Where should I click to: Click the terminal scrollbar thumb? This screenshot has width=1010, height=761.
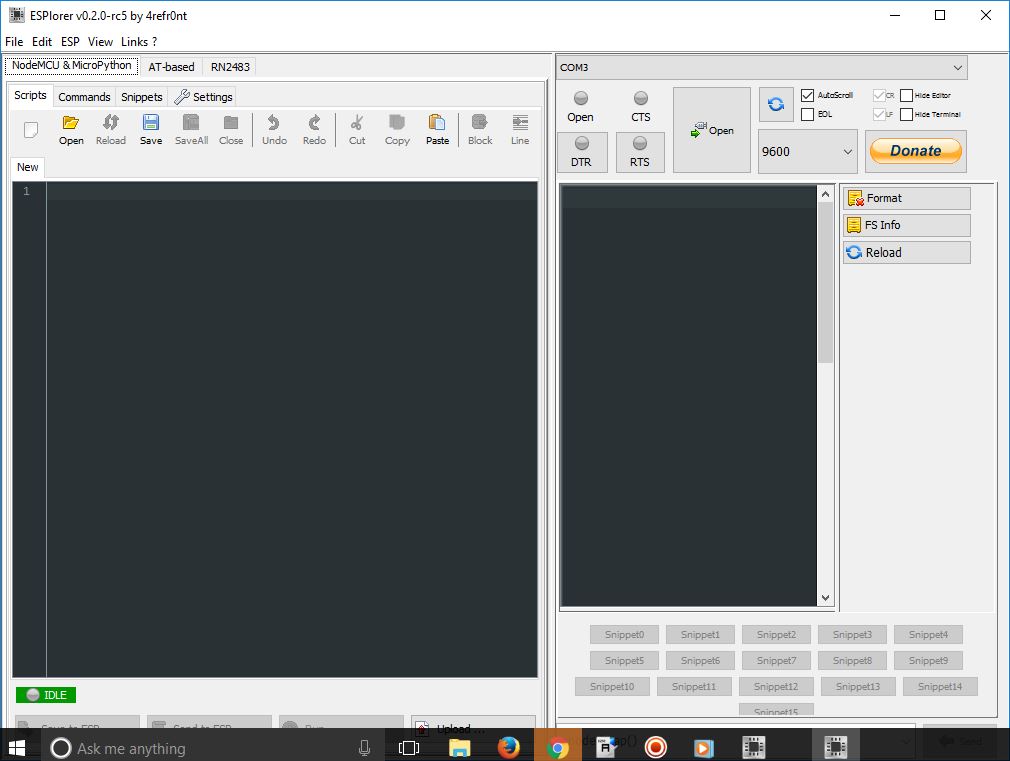[825, 282]
